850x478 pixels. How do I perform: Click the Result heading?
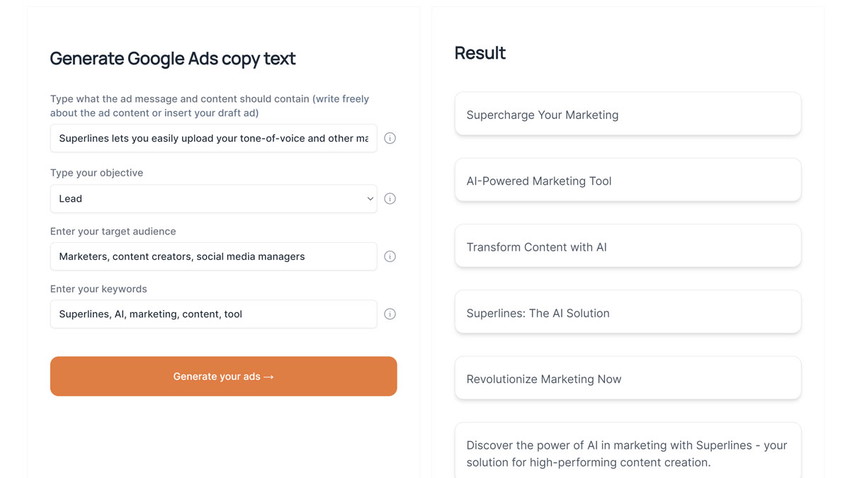[x=480, y=53]
